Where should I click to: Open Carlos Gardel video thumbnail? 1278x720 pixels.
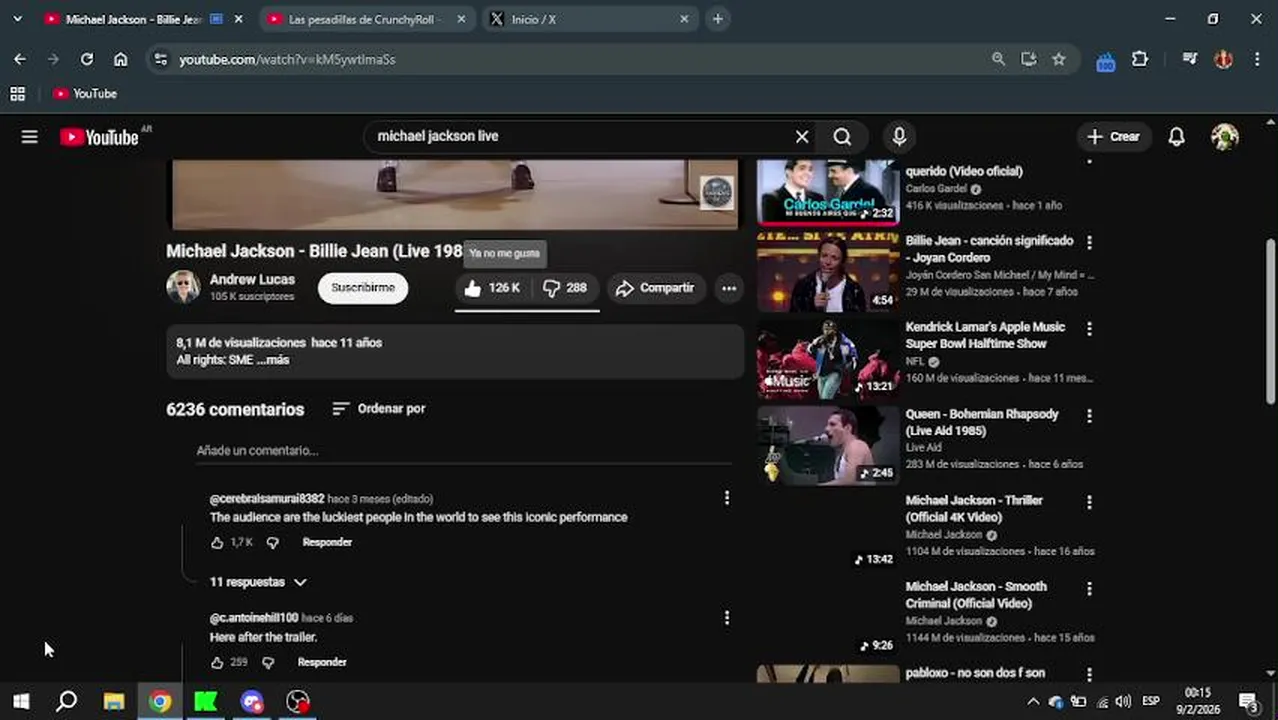pos(828,192)
